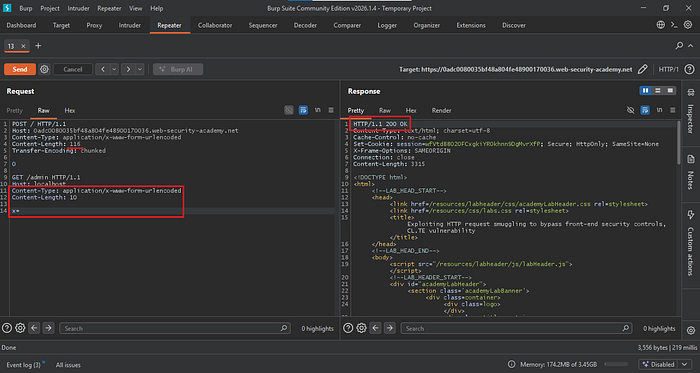This screenshot has height=373, width=700.
Task: Open the Burp menu
Action: [x=25, y=8]
